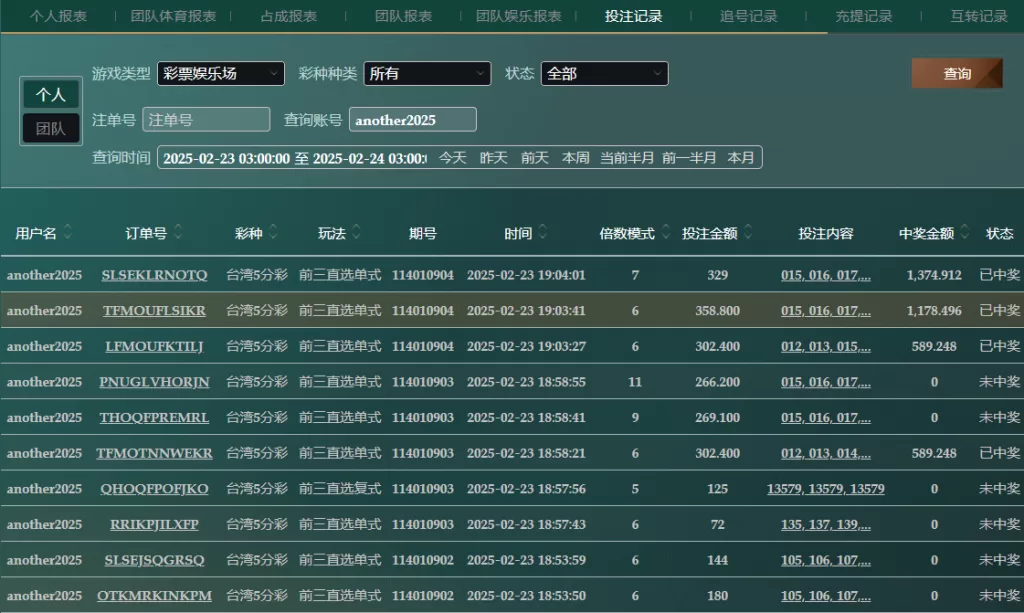Open order SLSEJSQGRSQ link
This screenshot has height=613, width=1024.
(x=154, y=560)
